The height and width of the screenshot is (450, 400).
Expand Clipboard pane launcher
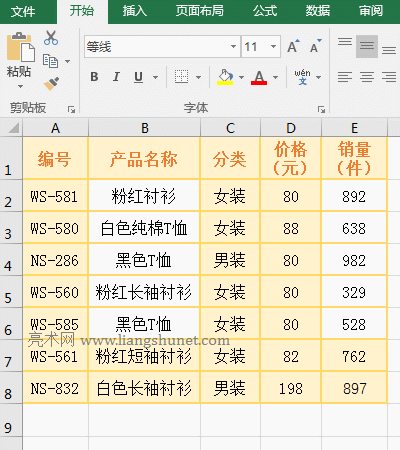tap(71, 109)
